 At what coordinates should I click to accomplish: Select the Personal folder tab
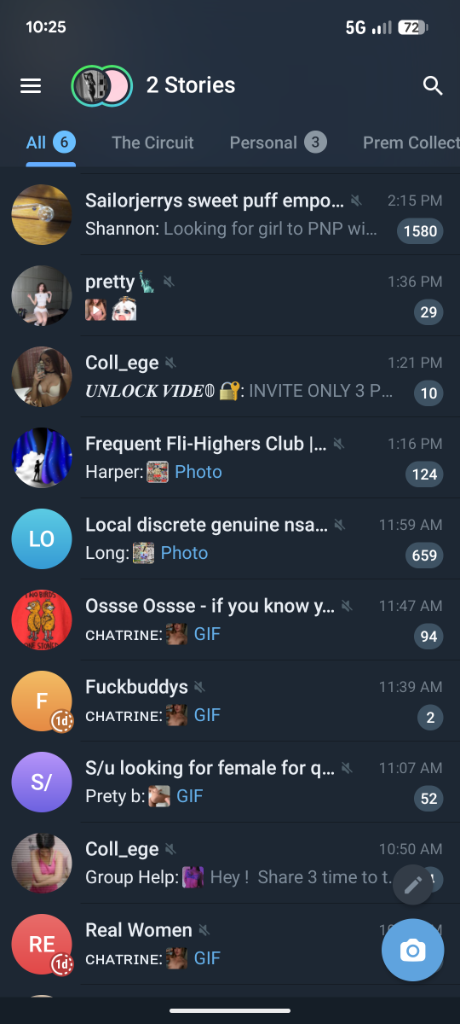[x=278, y=142]
